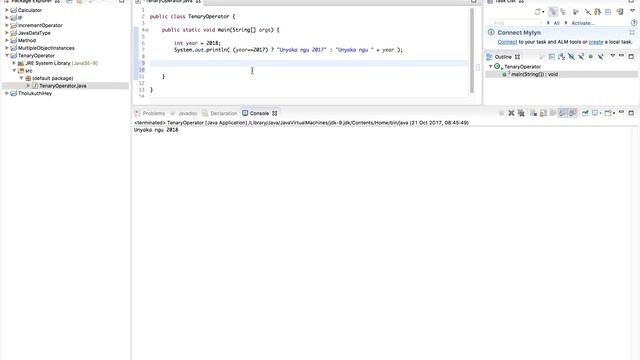Click Hide Completed Tasks icon in Task List
The width and height of the screenshot is (640, 360).
[x=587, y=12]
